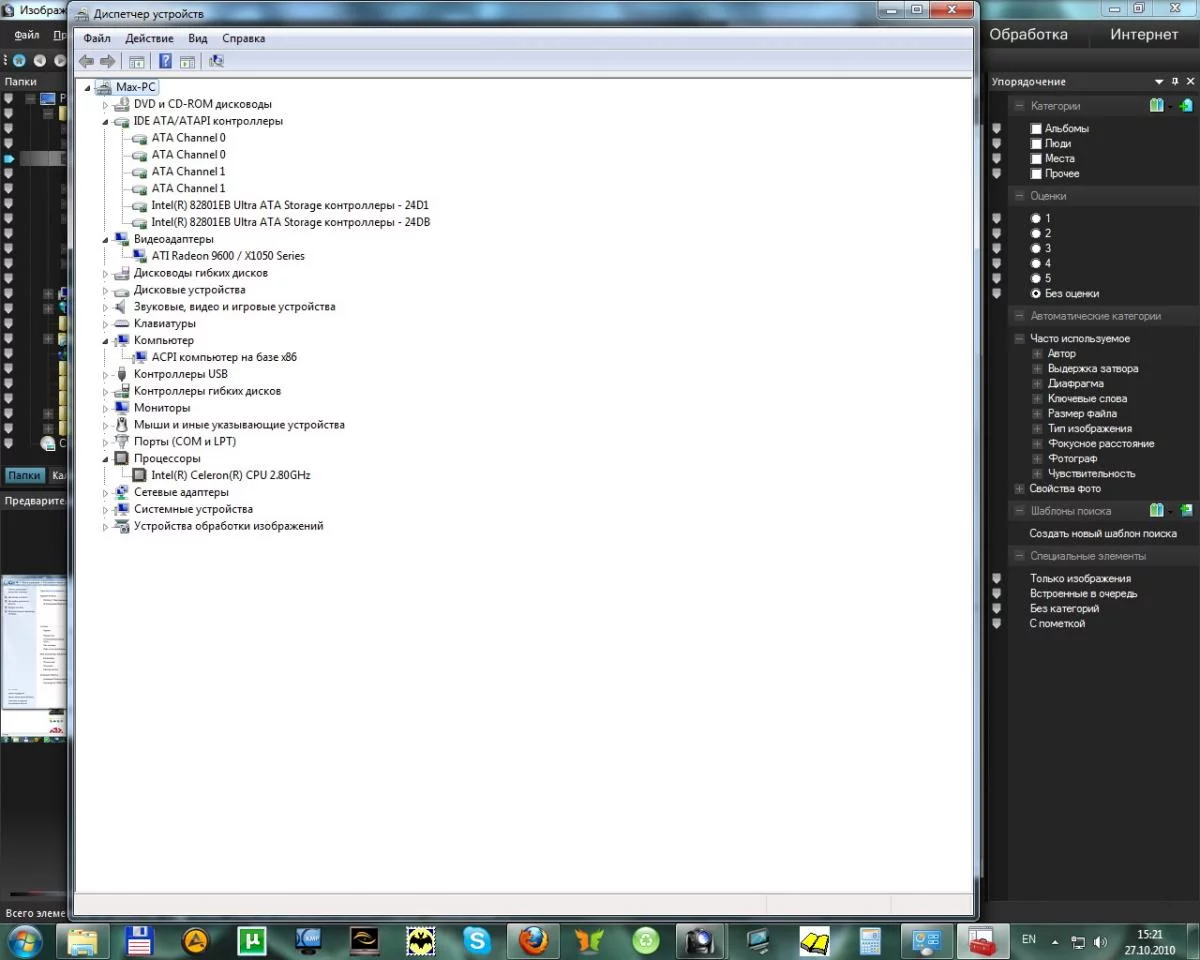Image resolution: width=1200 pixels, height=960 pixels.
Task: Select rating 2 radio button
Action: pos(1036,233)
